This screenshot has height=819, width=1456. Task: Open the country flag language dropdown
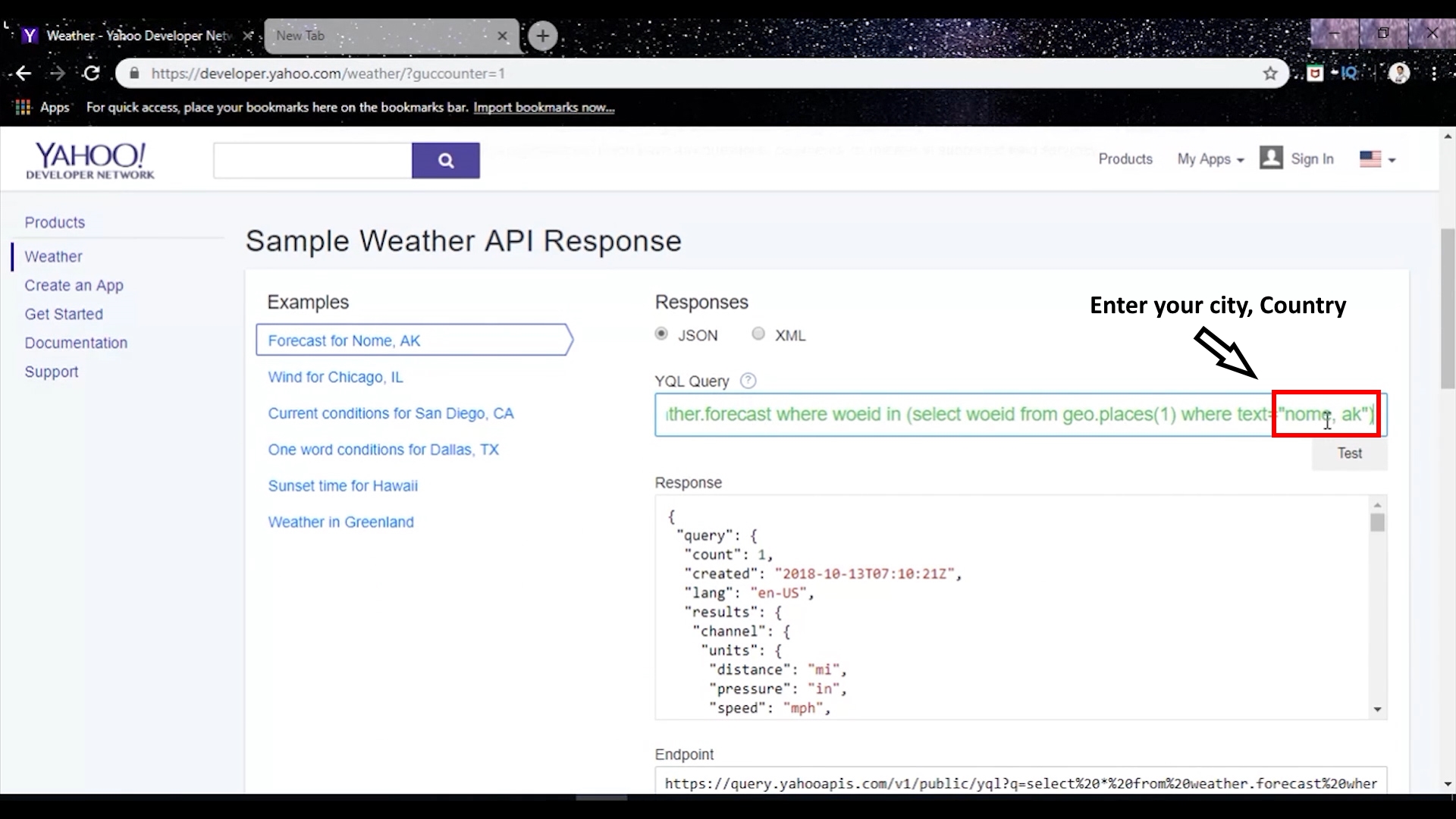[1377, 159]
